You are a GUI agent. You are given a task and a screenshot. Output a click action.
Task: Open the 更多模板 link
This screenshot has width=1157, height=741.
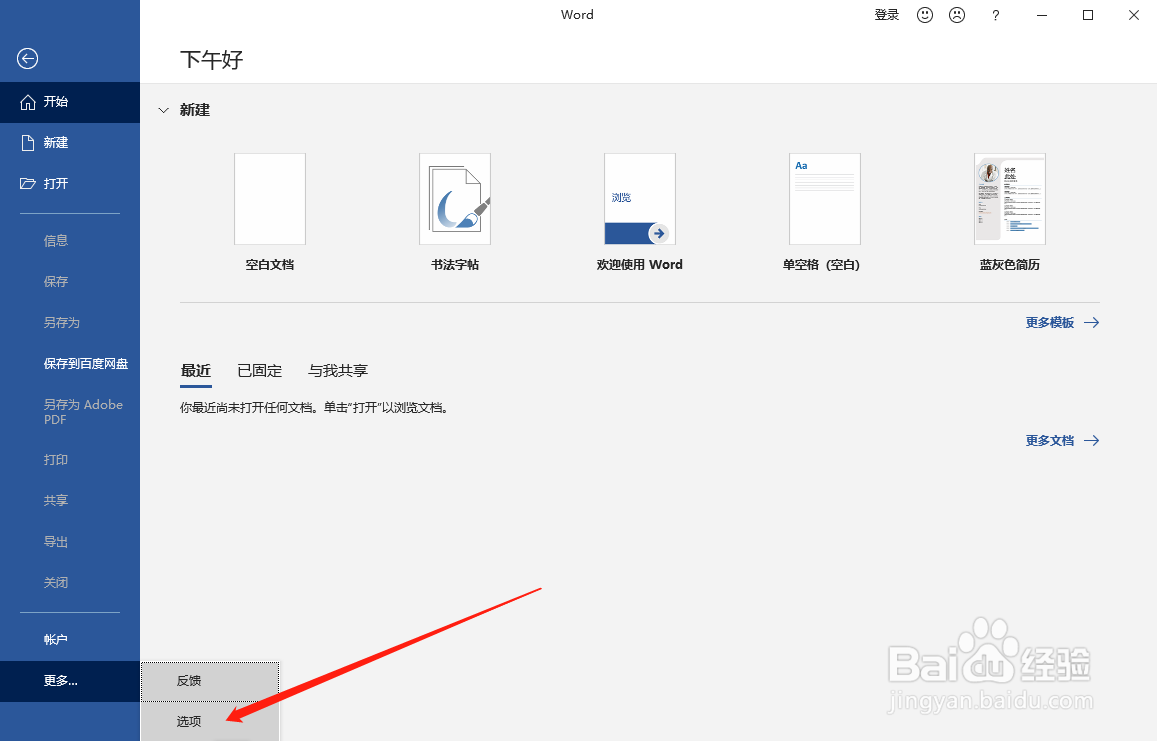1050,323
